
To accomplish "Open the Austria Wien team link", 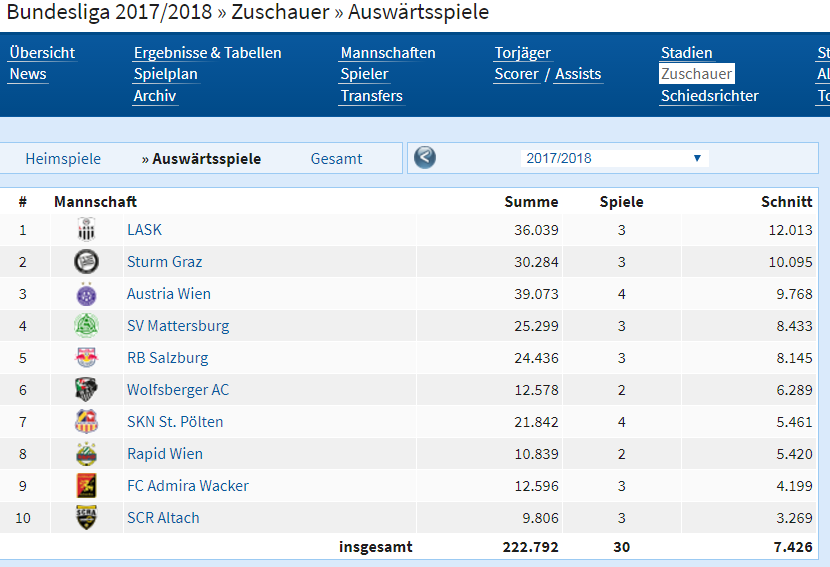I will click(169, 294).
